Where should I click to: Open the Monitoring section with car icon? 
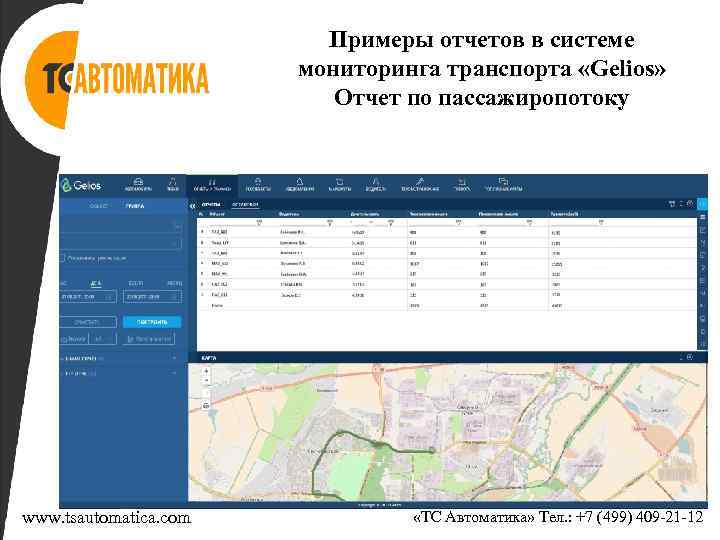[x=138, y=185]
